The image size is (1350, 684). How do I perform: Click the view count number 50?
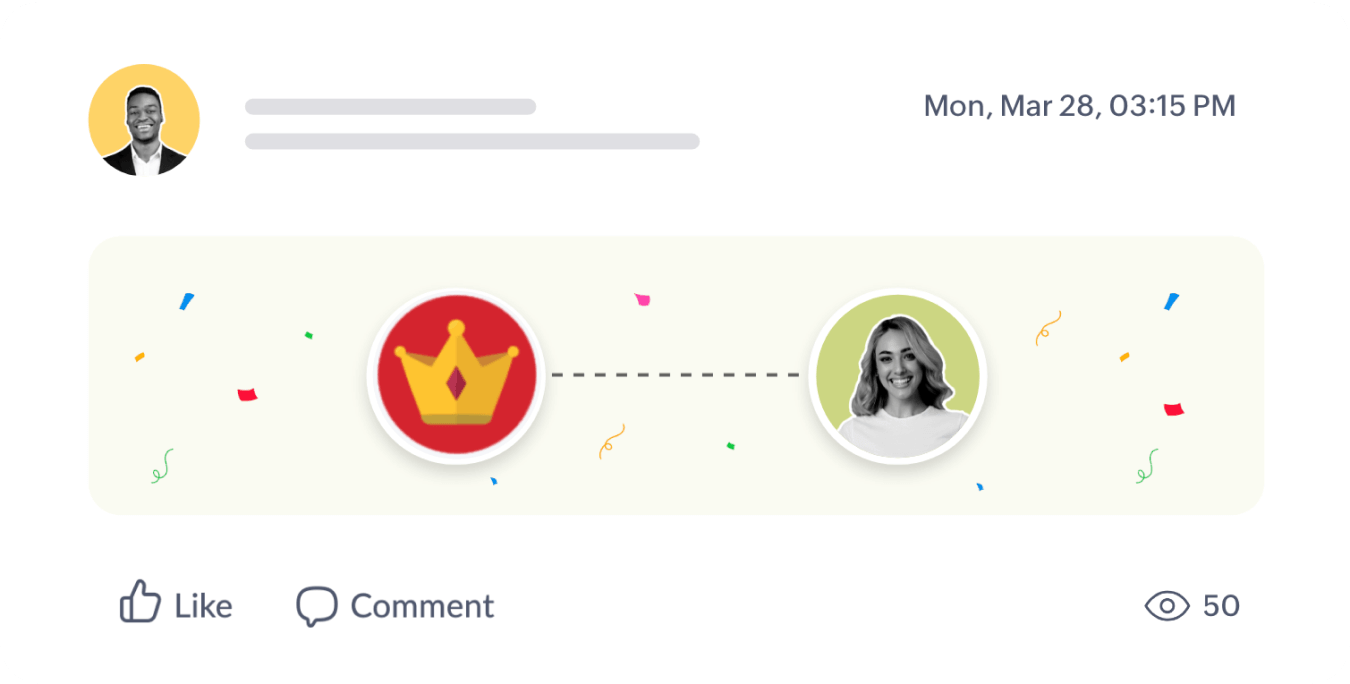(1221, 605)
